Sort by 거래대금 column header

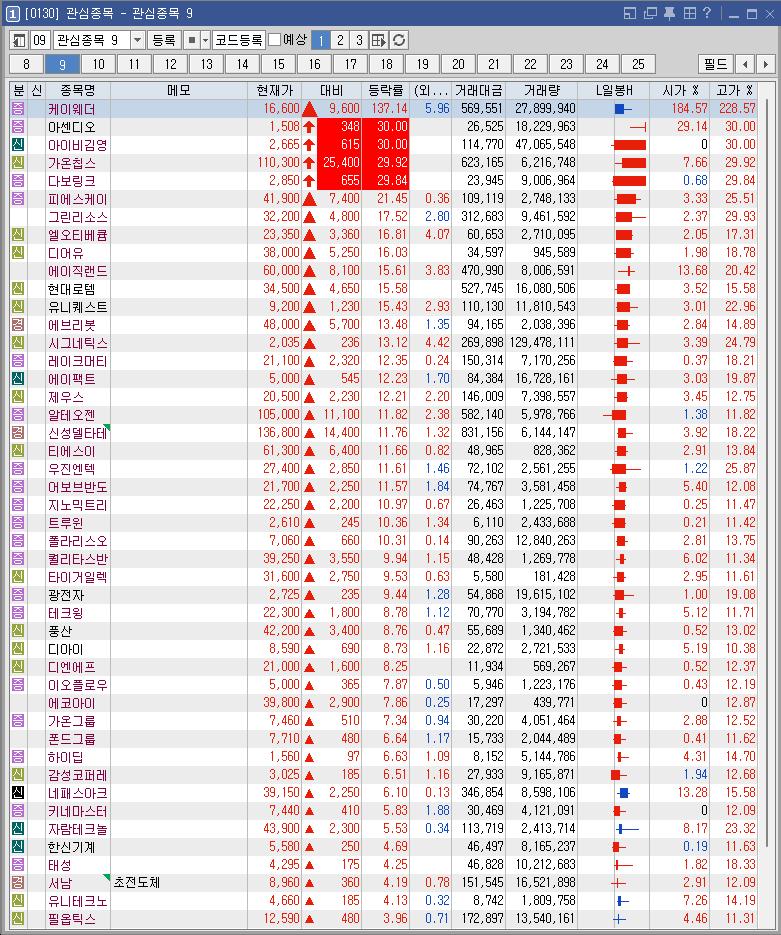(x=479, y=91)
